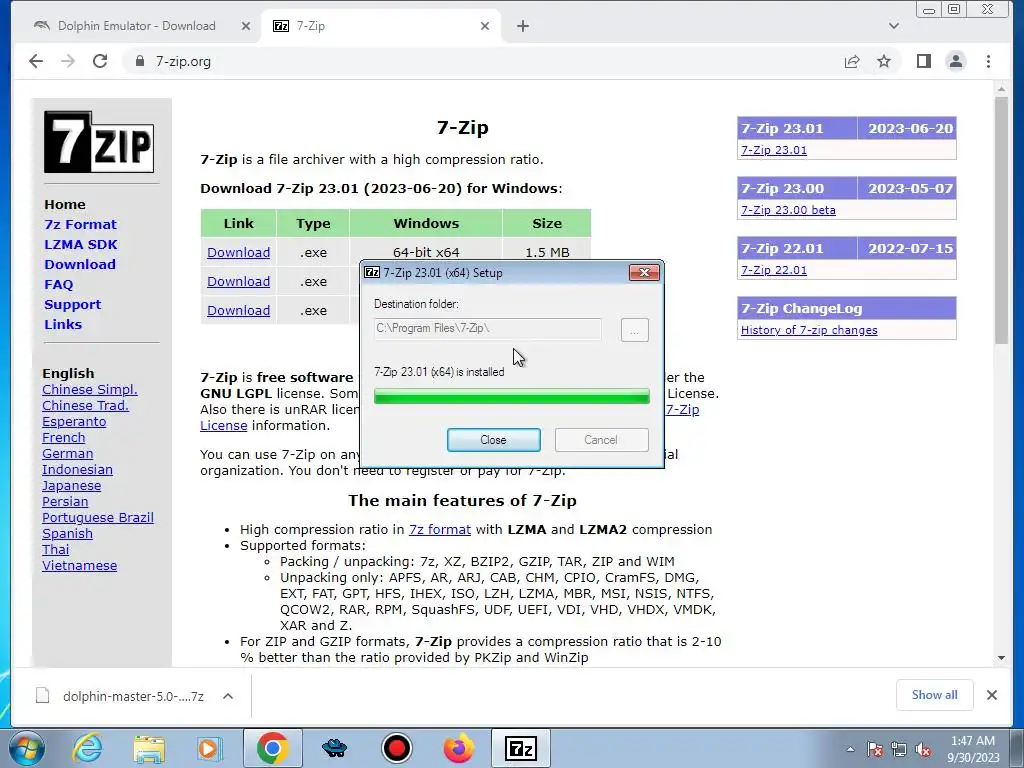Launch Internet Explorer from taskbar
This screenshot has width=1024, height=768.
[88, 748]
